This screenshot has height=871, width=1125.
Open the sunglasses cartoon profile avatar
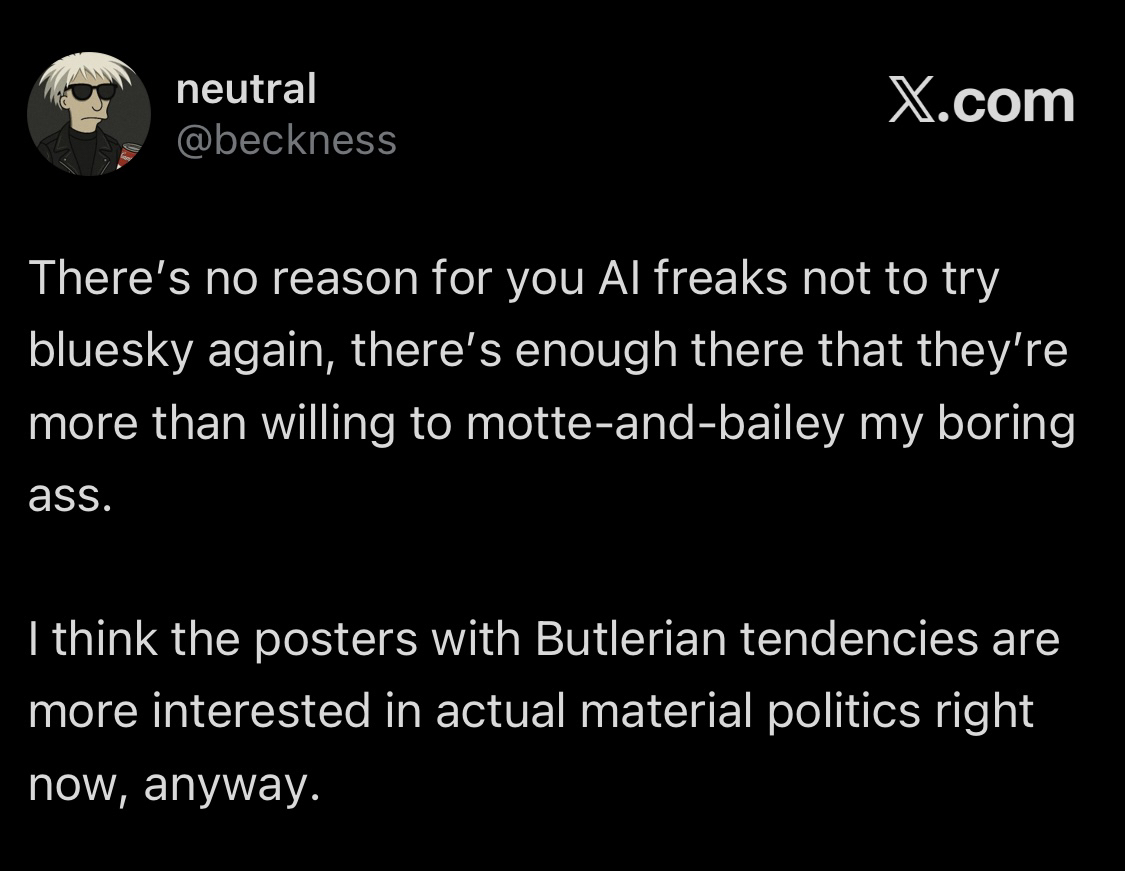click(x=88, y=114)
